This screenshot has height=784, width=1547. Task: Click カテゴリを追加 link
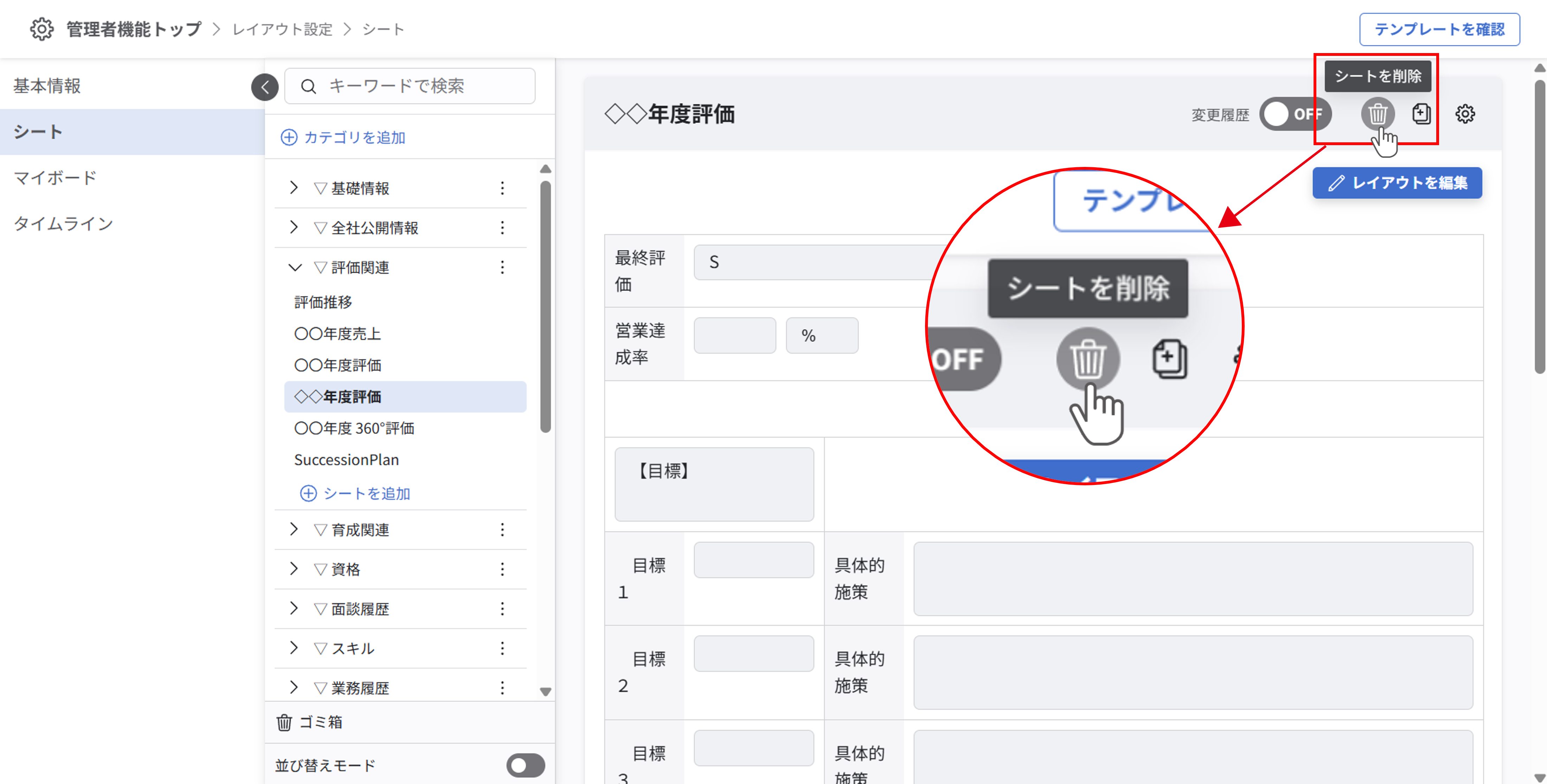click(x=343, y=137)
